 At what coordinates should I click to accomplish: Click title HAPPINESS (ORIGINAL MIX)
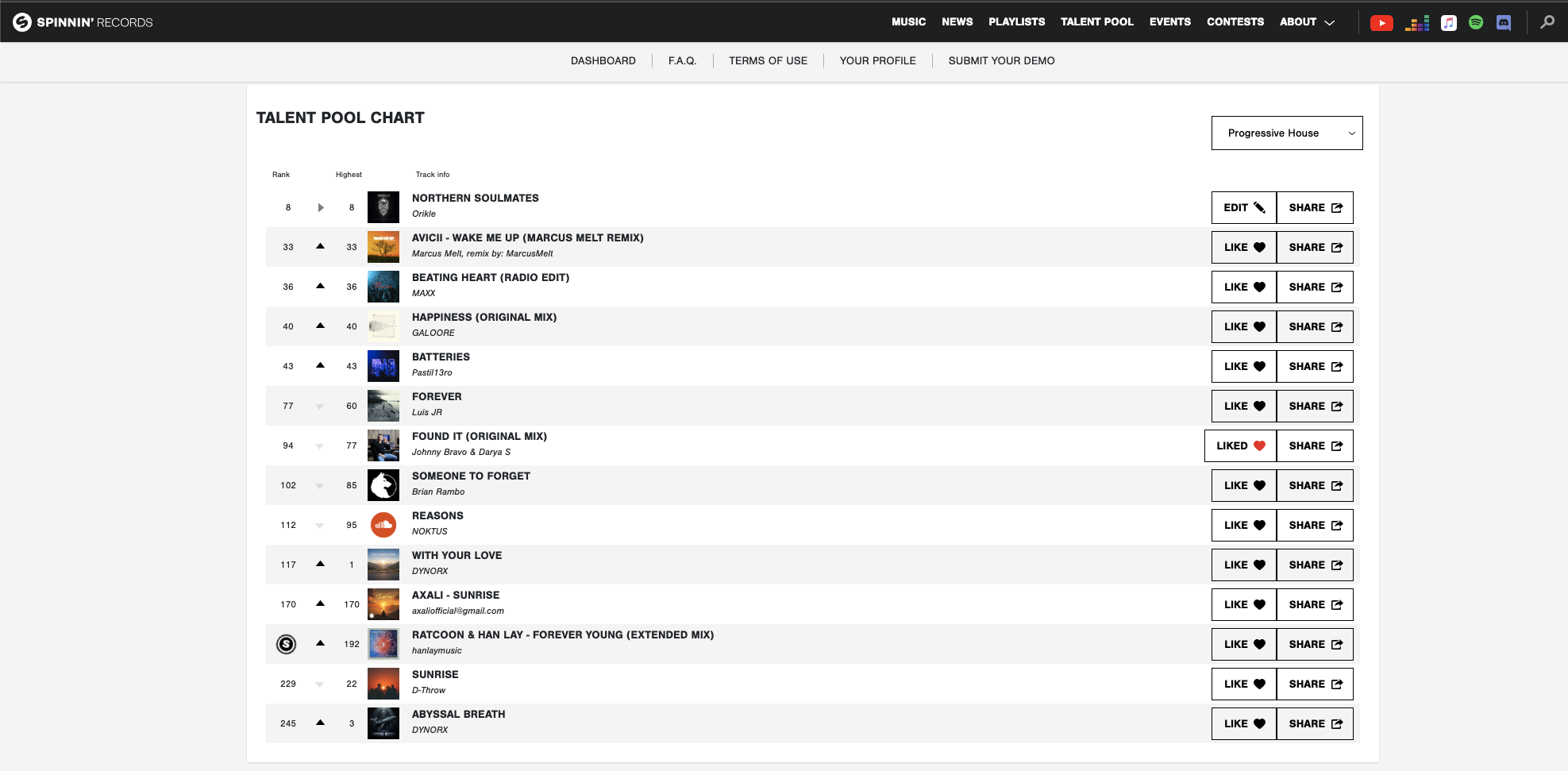point(484,318)
